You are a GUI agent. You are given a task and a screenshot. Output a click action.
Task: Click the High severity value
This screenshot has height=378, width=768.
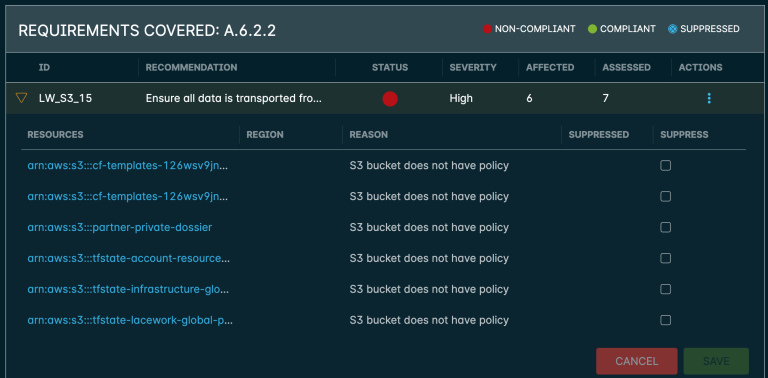point(461,98)
